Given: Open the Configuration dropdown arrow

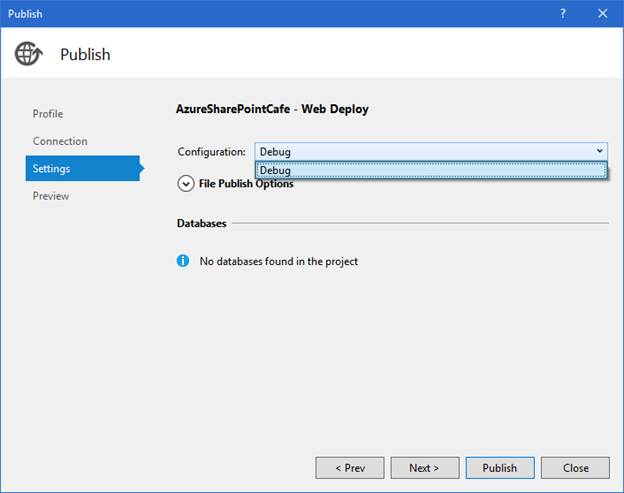Looking at the screenshot, I should [x=599, y=151].
